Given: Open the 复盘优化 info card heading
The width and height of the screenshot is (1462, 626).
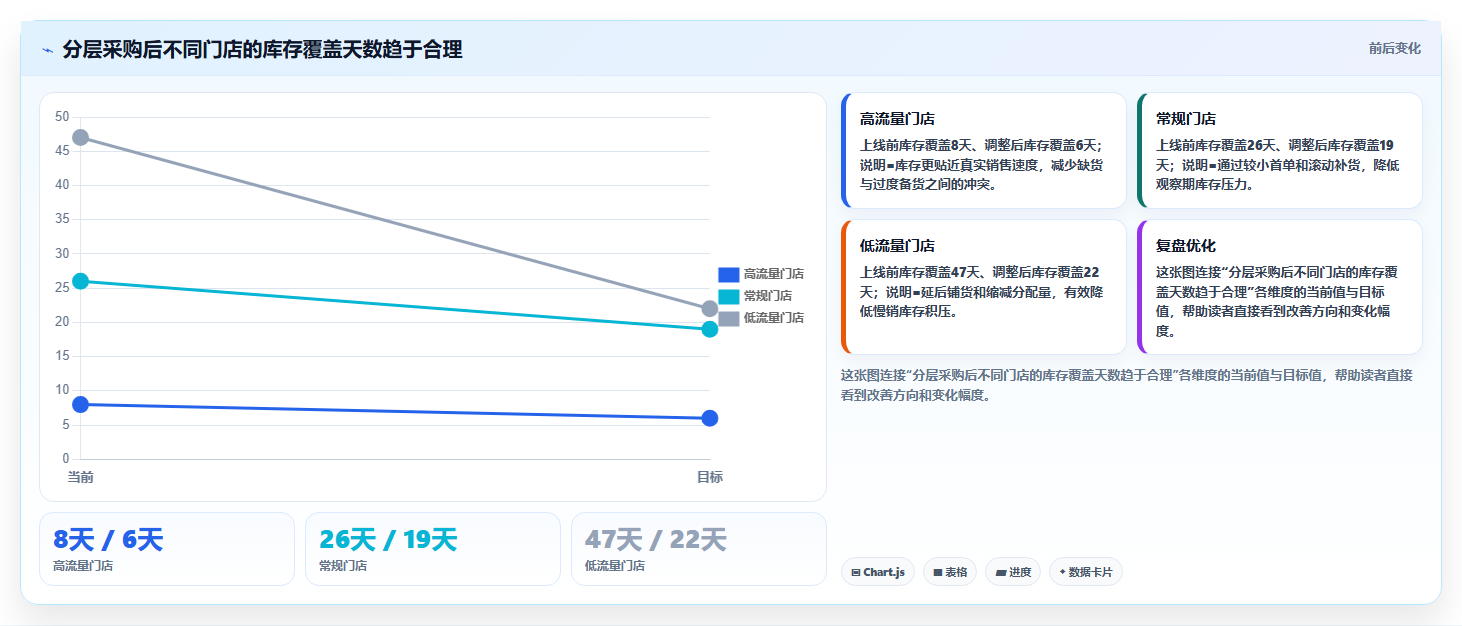Looking at the screenshot, I should click(1186, 245).
